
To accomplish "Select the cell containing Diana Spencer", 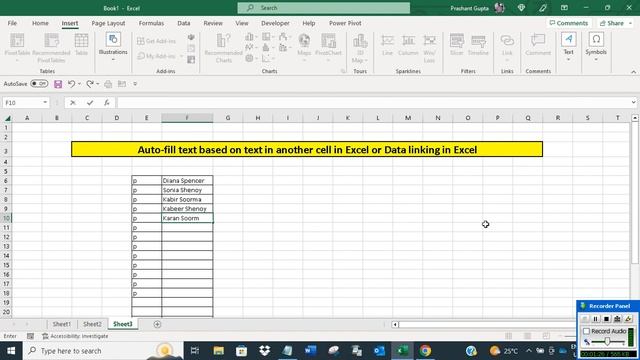I will tap(187, 180).
